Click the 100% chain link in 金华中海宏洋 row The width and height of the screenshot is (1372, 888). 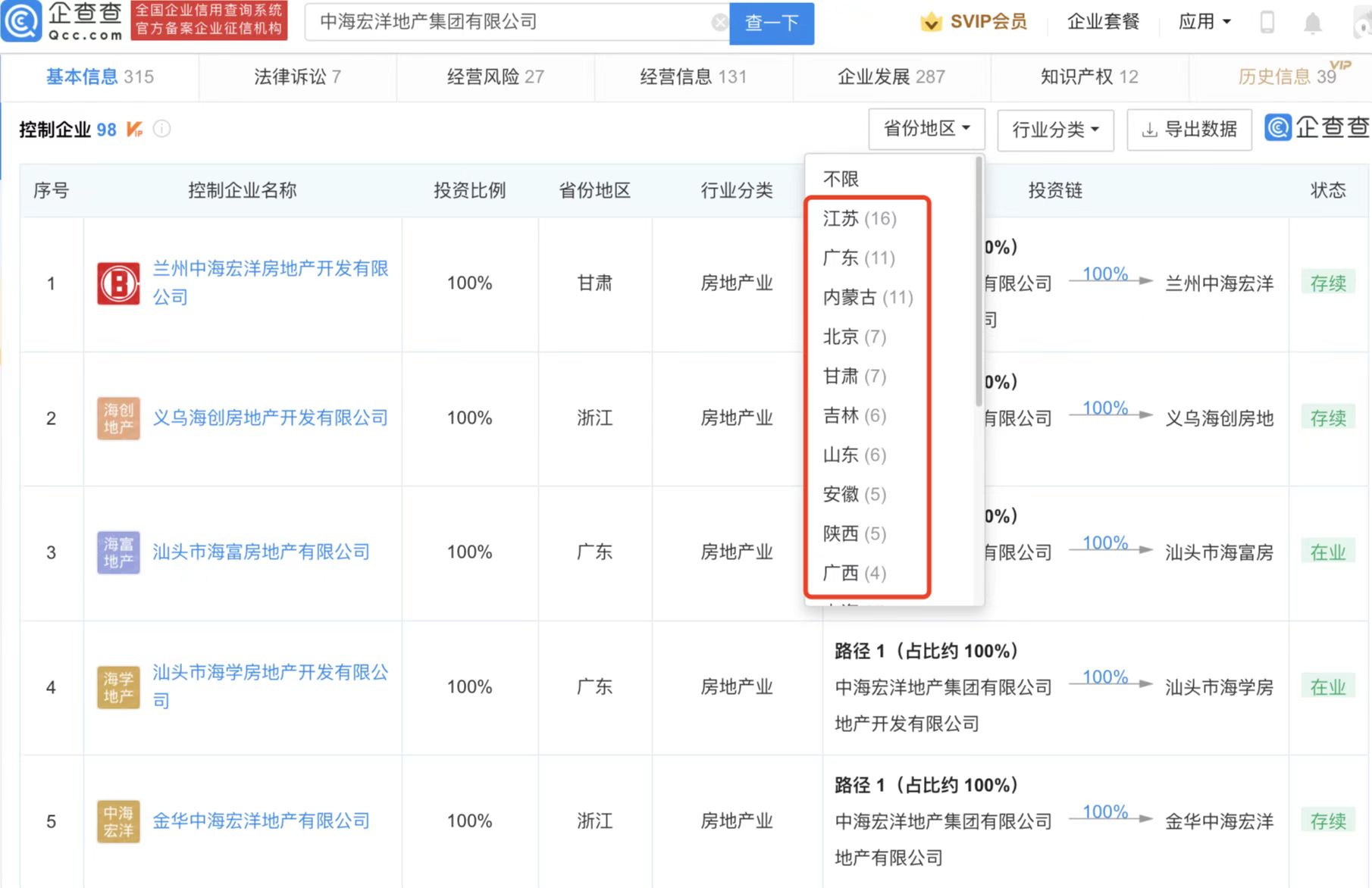(x=1105, y=811)
